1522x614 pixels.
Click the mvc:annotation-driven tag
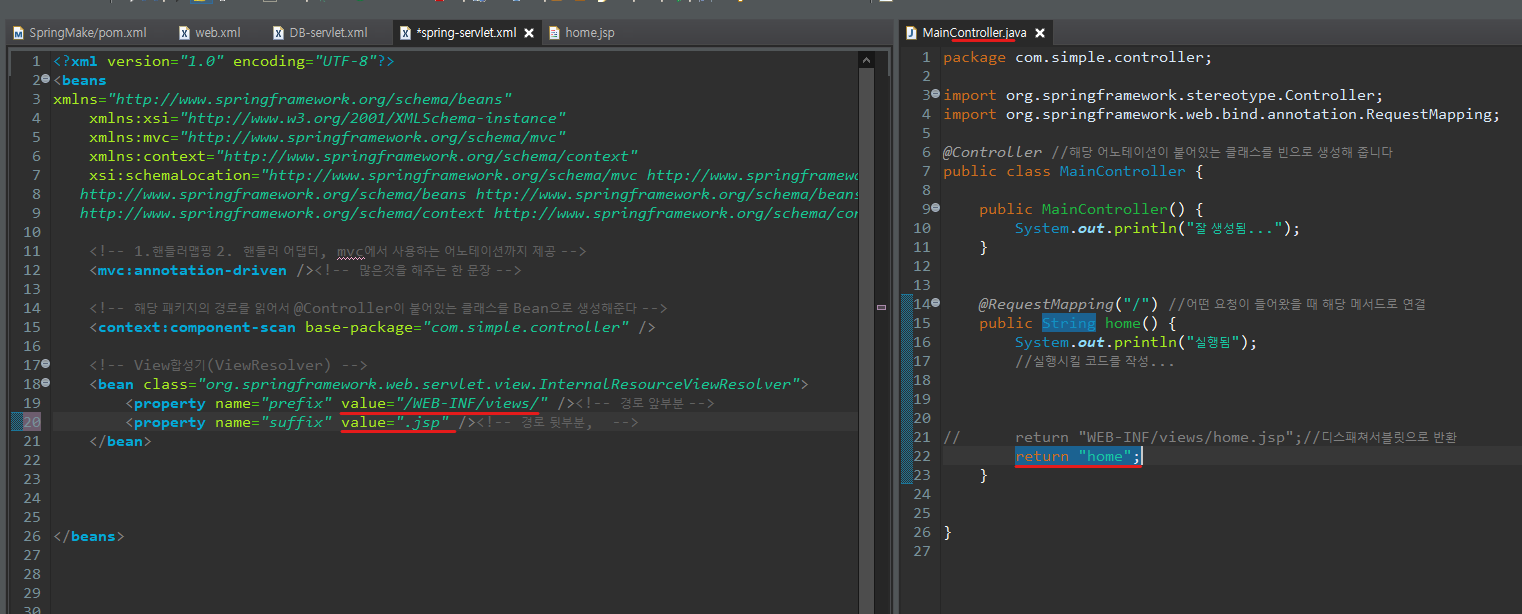[x=202, y=270]
